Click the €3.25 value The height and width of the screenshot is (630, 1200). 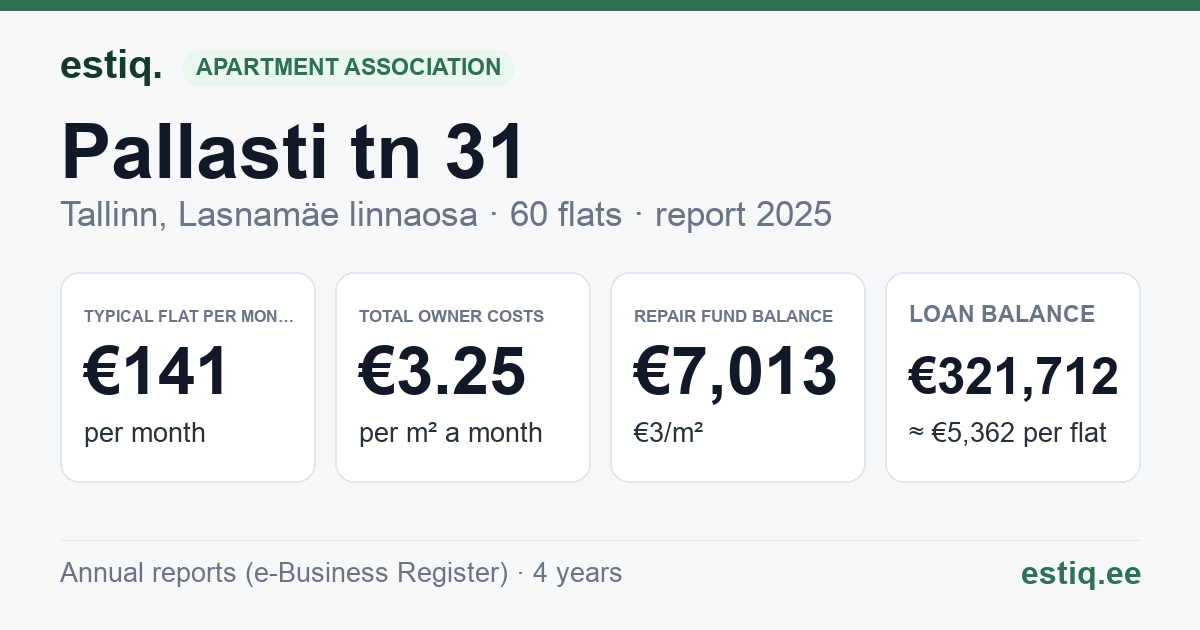[442, 371]
